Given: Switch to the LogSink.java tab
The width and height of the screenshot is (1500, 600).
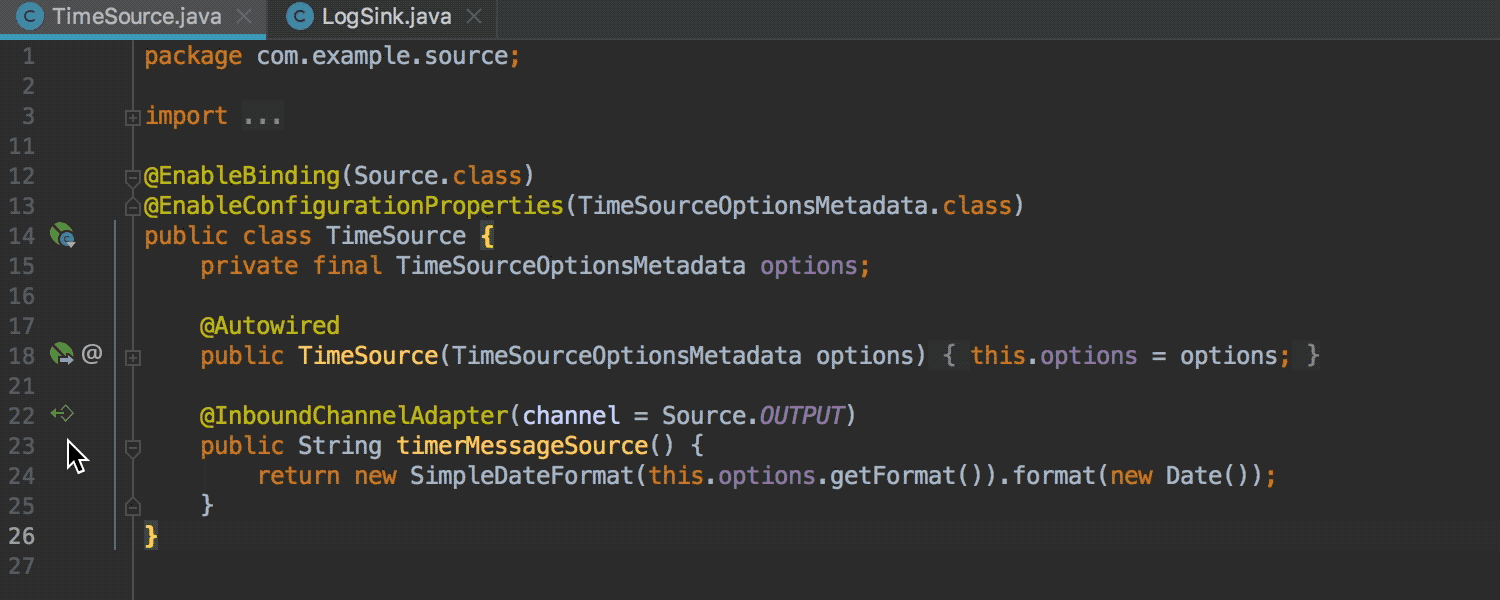Looking at the screenshot, I should [384, 17].
